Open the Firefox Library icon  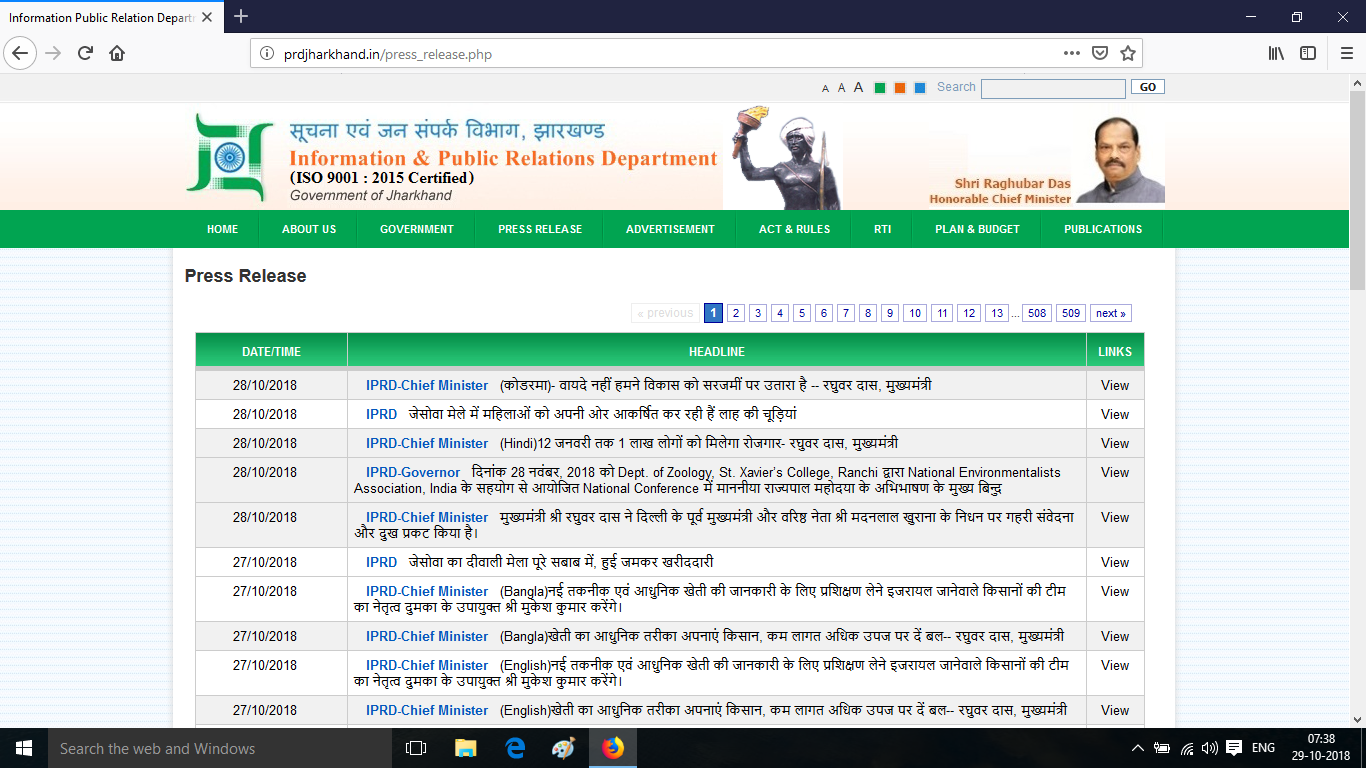(x=1276, y=53)
